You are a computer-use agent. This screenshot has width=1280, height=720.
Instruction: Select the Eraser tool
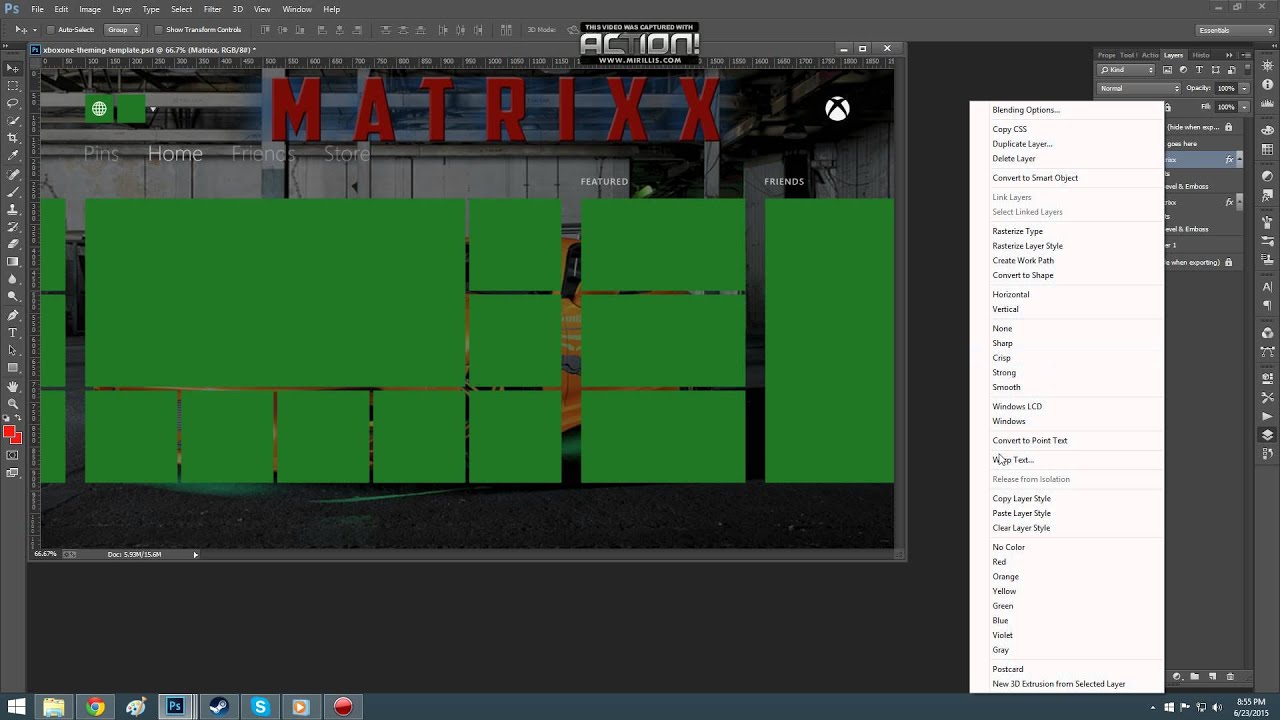coord(13,244)
